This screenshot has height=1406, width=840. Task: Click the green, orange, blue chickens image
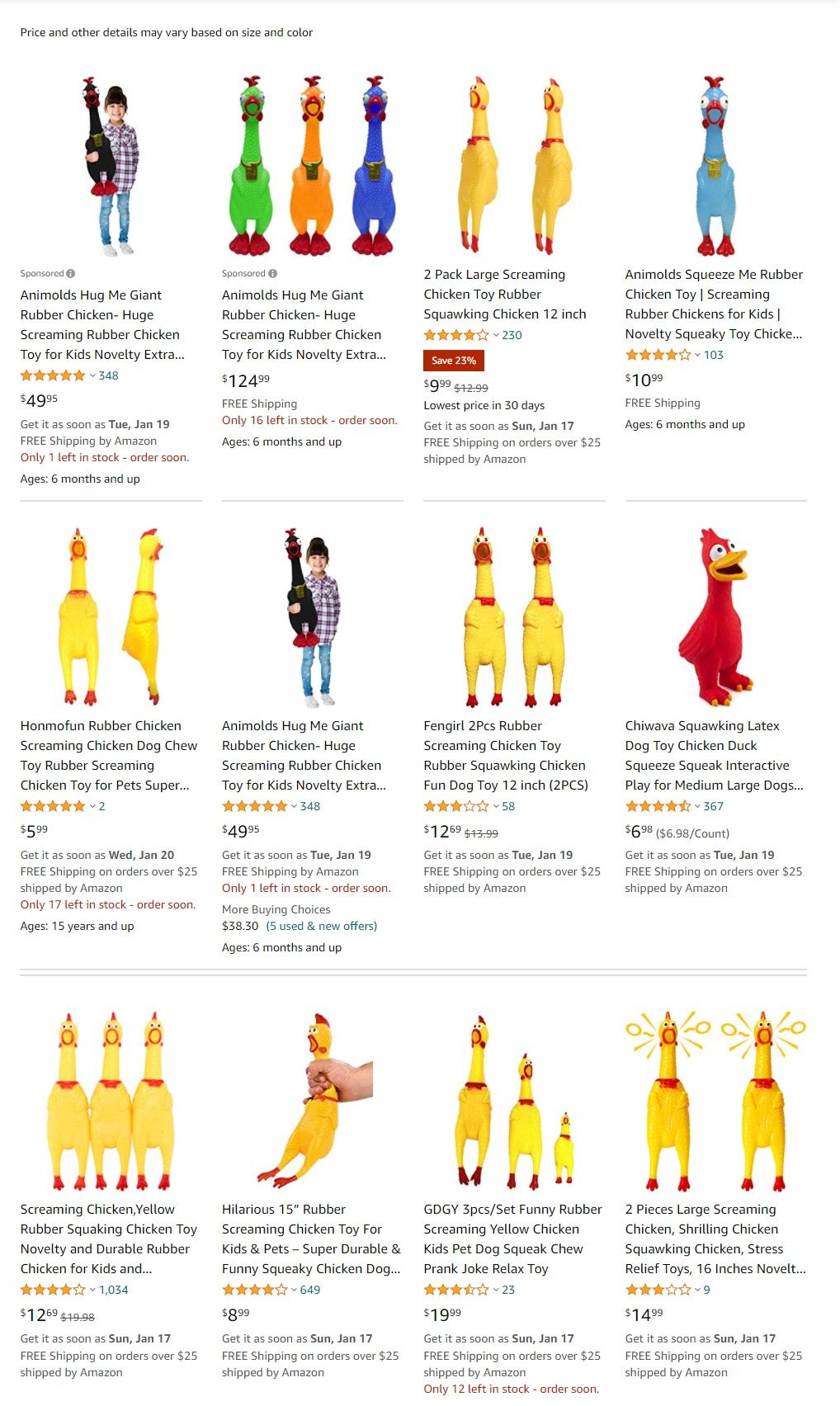point(312,165)
